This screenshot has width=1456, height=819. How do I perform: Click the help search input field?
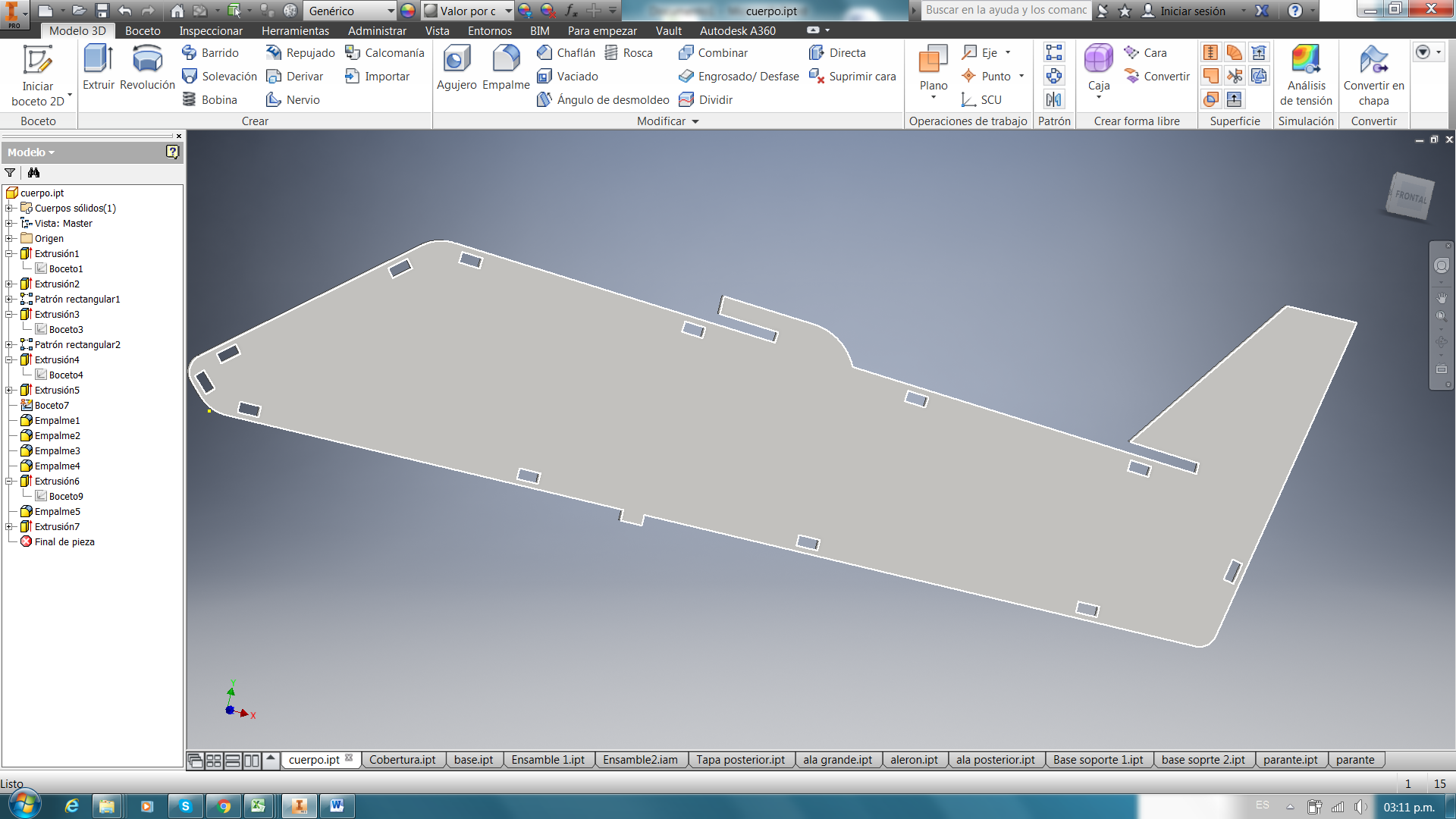point(1006,10)
